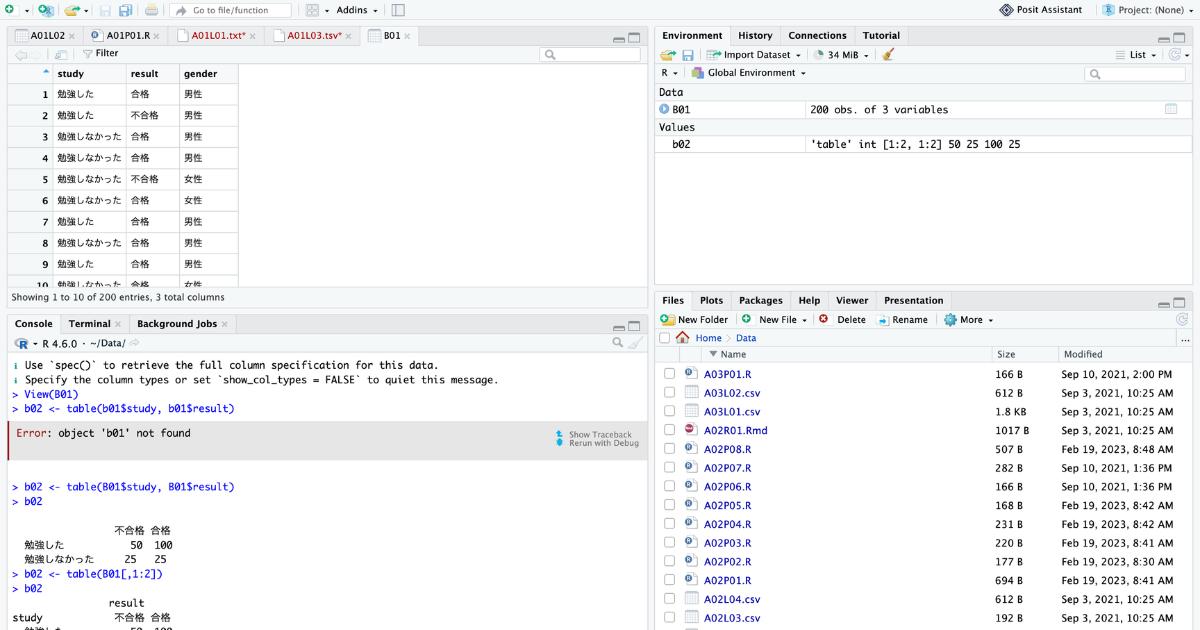Click the Print current file icon
Image resolution: width=1200 pixels, height=630 pixels.
point(151,10)
